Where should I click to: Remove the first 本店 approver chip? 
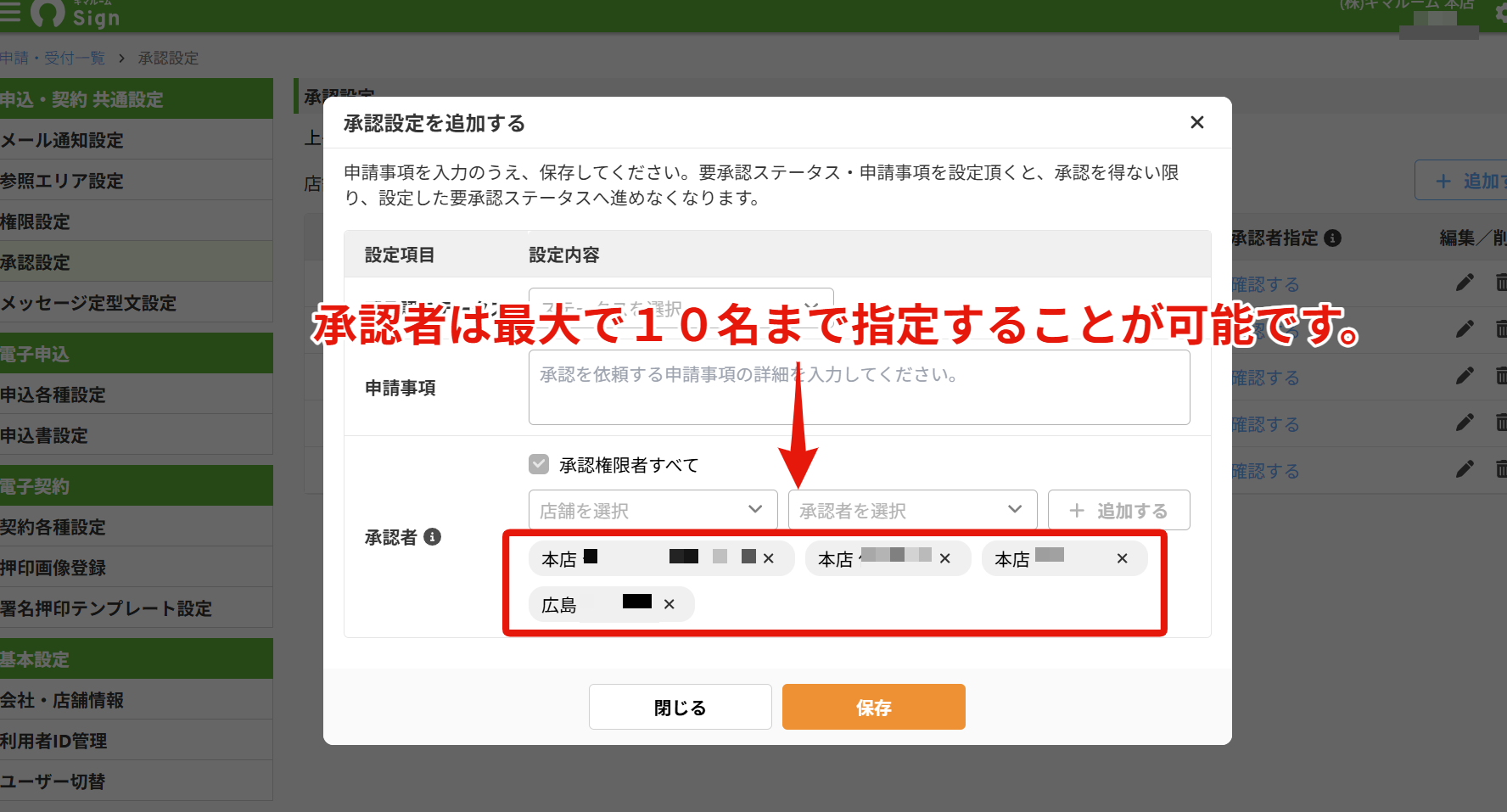point(768,558)
